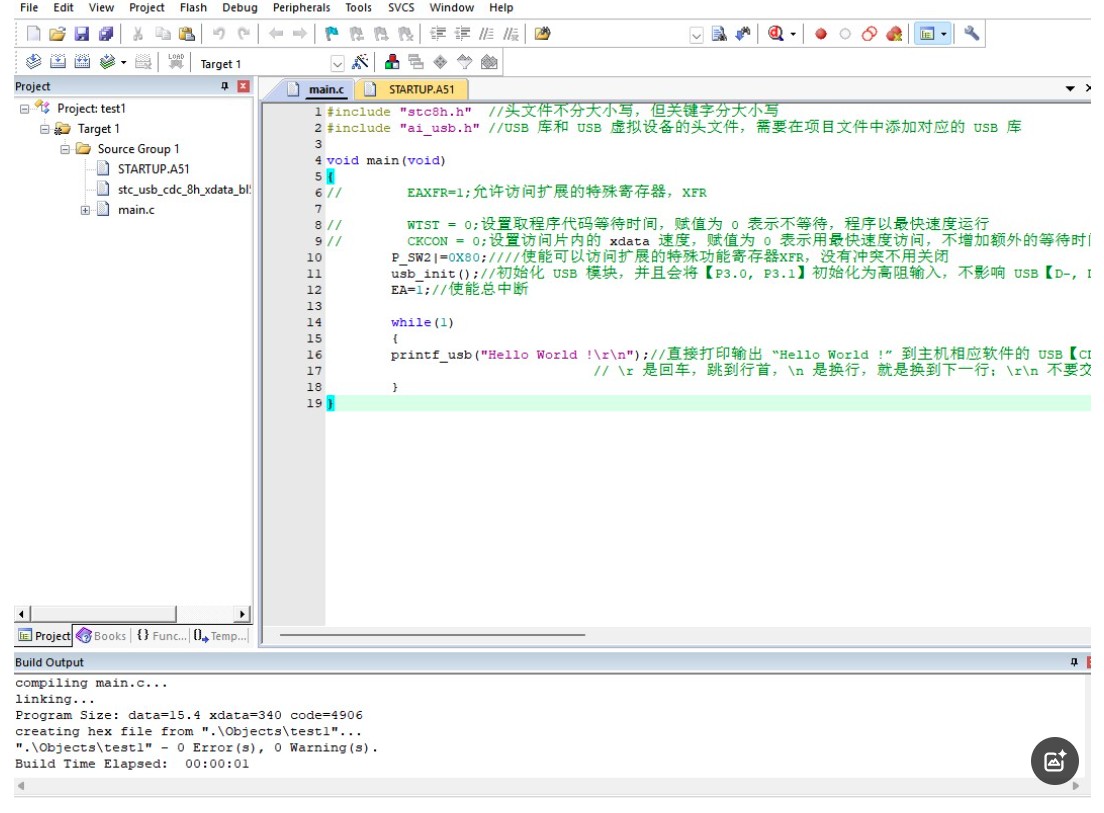
Task: Open the SVCS menu
Action: [401, 8]
